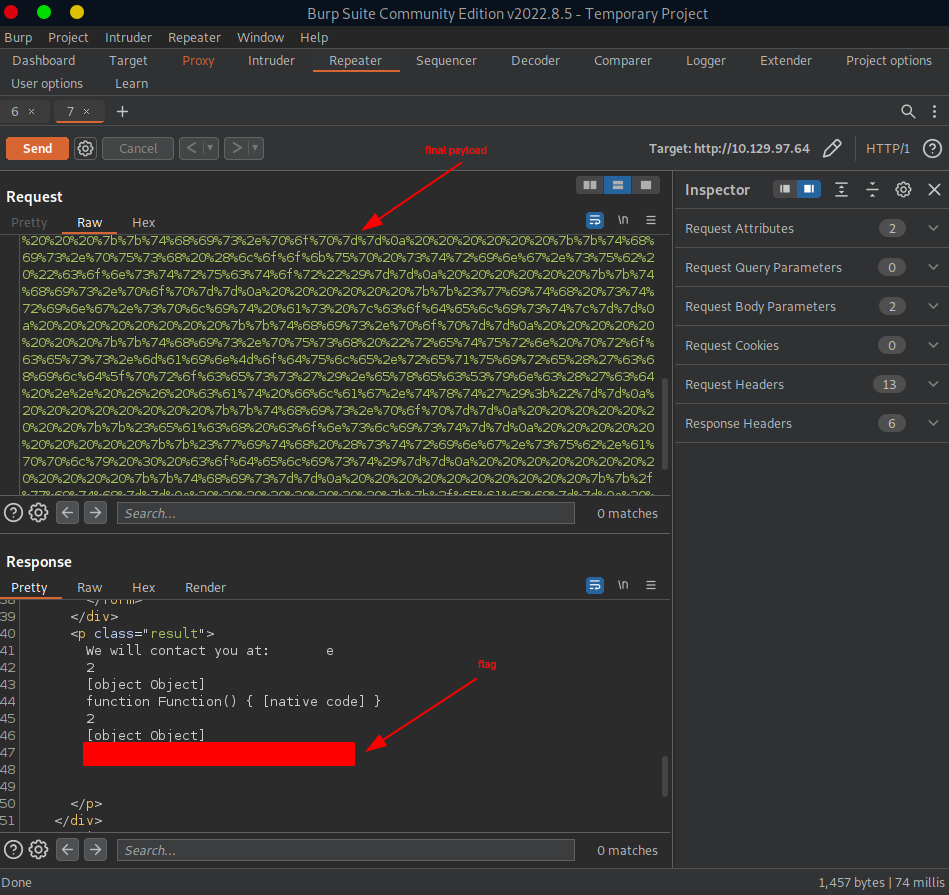Close the Inspector panel

[934, 189]
